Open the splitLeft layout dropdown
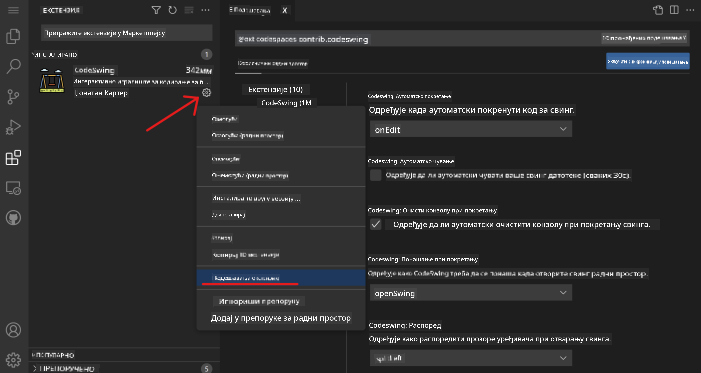 coord(471,358)
